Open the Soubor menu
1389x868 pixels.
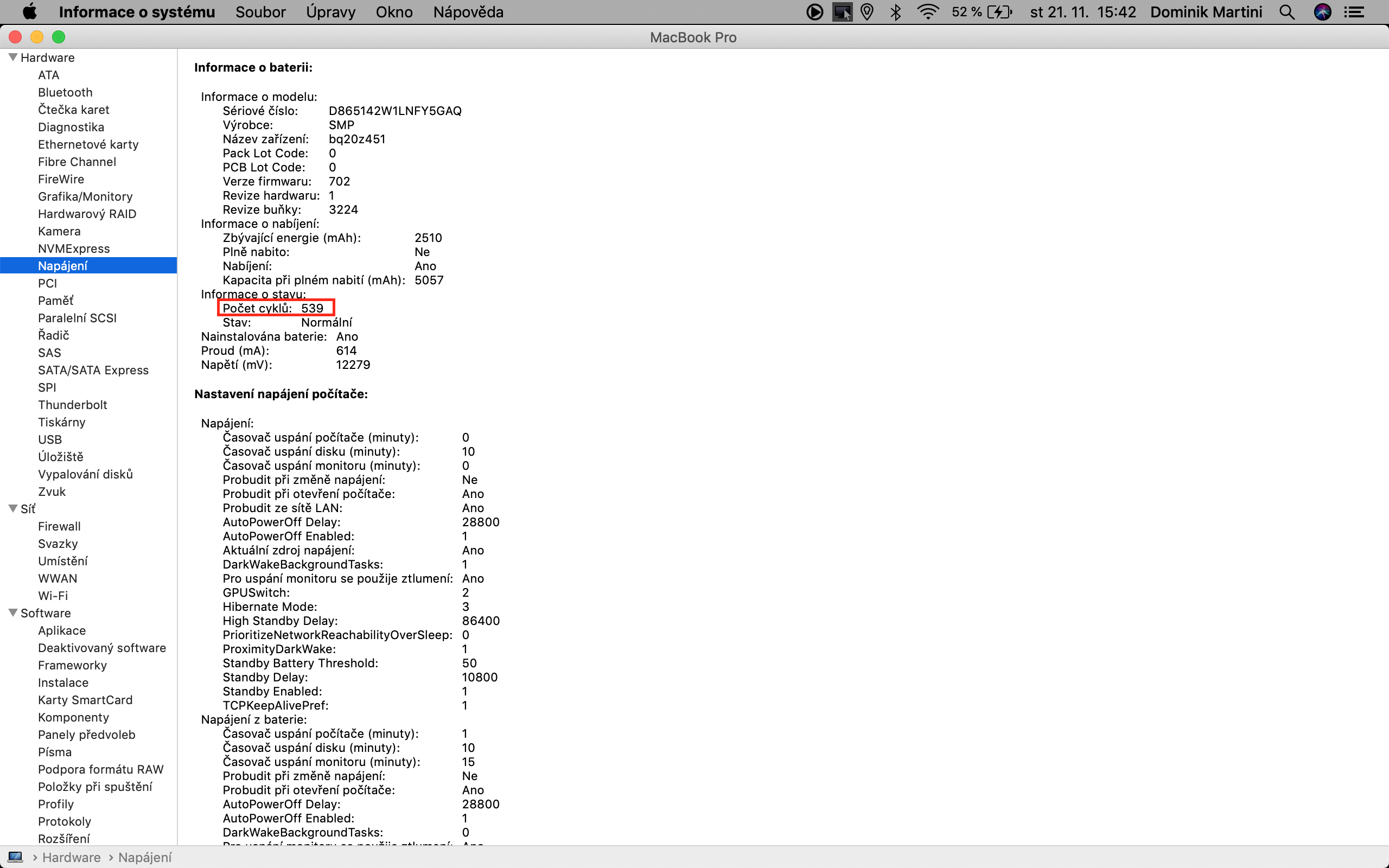(x=260, y=12)
